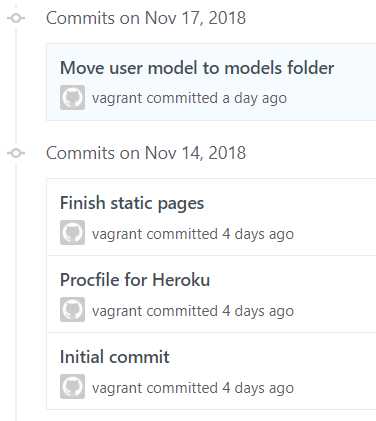Image resolution: width=376 pixels, height=421 pixels.
Task: Click "4 days ago" timestamp under Finish static pages
Action: pyautogui.click(x=258, y=234)
